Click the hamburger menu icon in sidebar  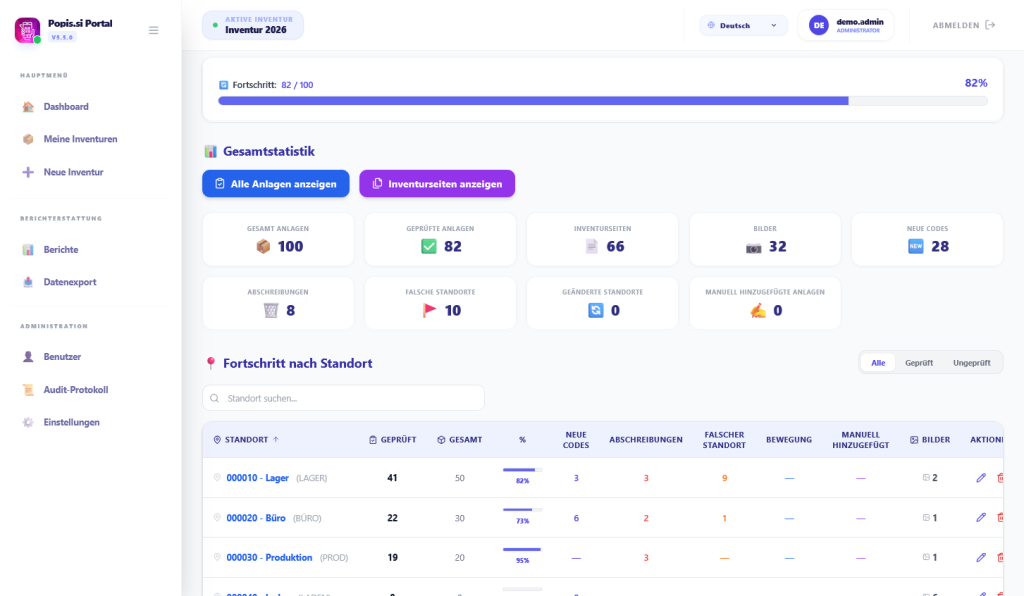click(153, 30)
